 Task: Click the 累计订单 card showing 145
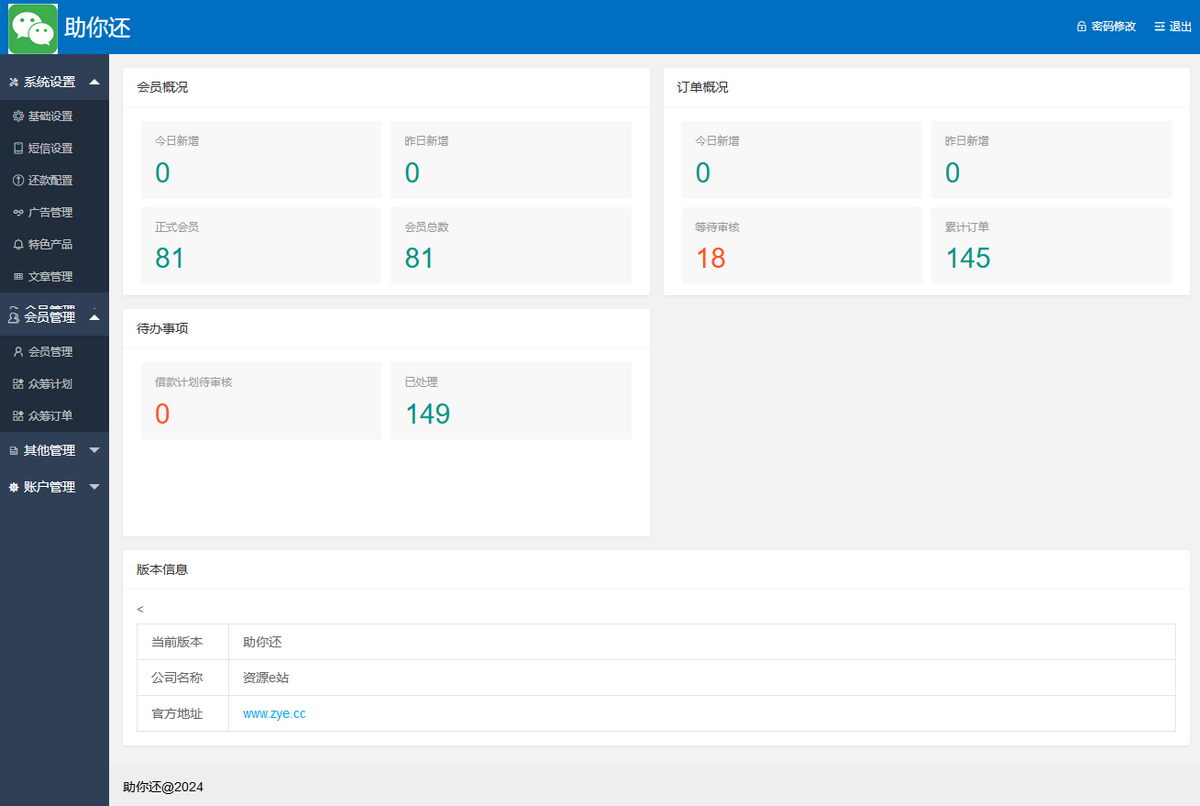coord(1050,245)
